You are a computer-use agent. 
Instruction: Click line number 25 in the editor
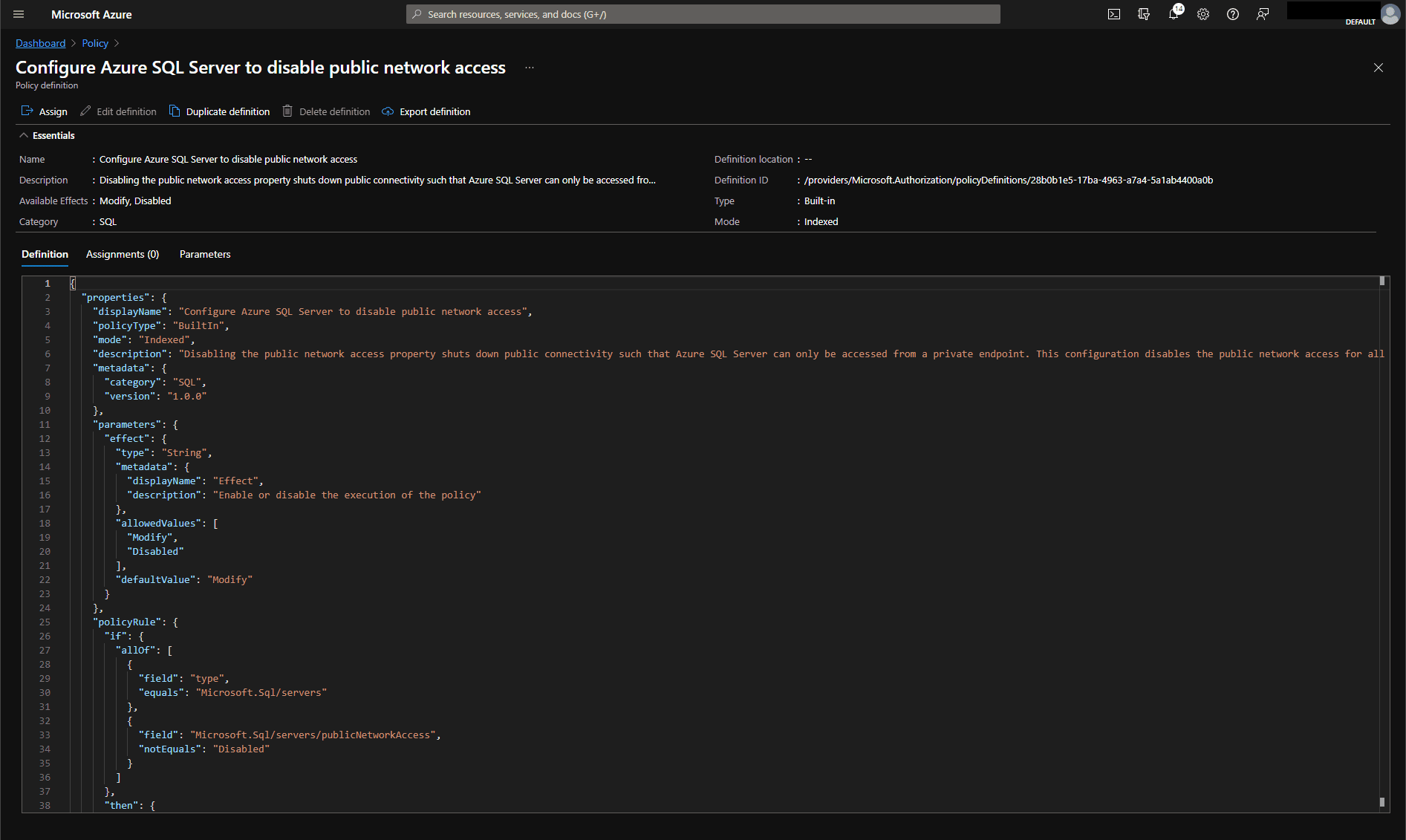45,622
